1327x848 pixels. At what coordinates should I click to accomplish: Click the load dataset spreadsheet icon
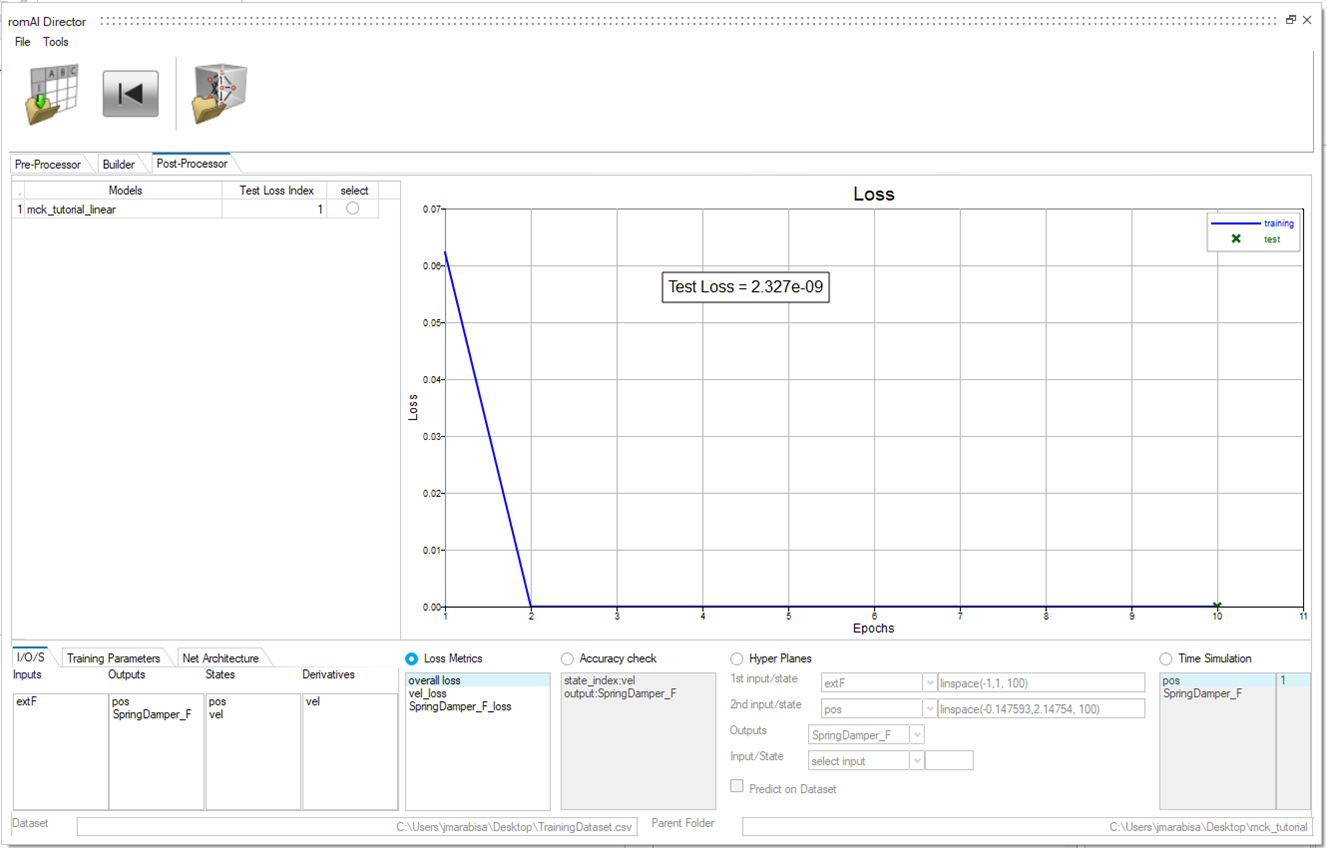pyautogui.click(x=52, y=95)
